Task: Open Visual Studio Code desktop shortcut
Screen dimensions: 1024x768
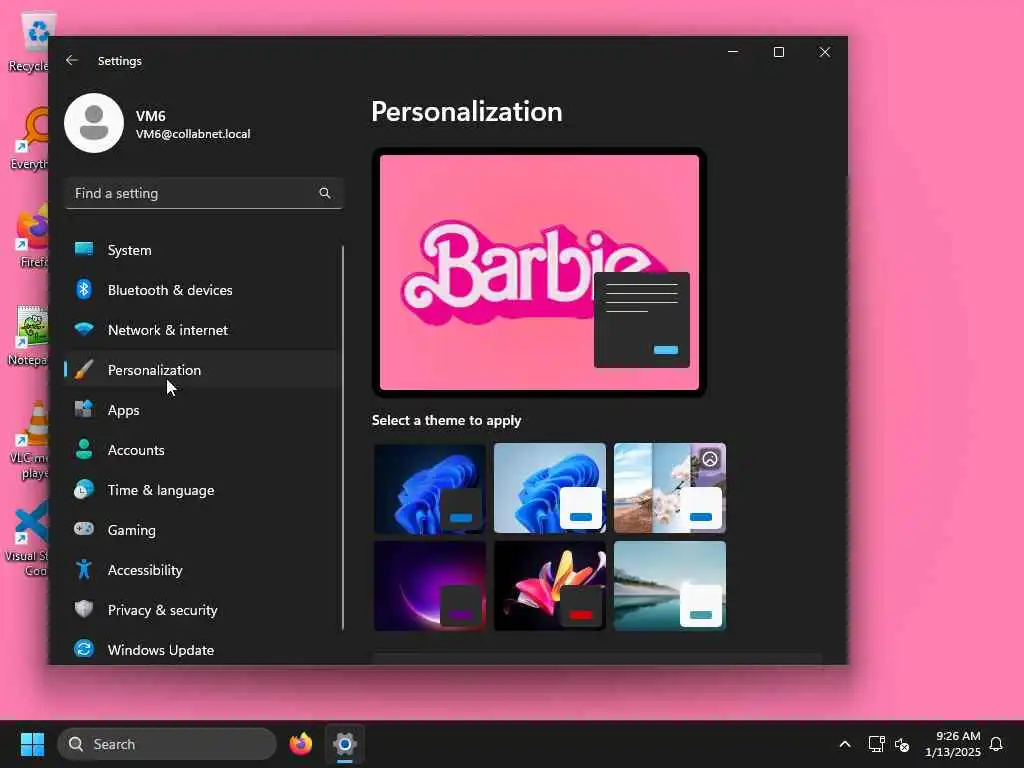Action: point(29,538)
